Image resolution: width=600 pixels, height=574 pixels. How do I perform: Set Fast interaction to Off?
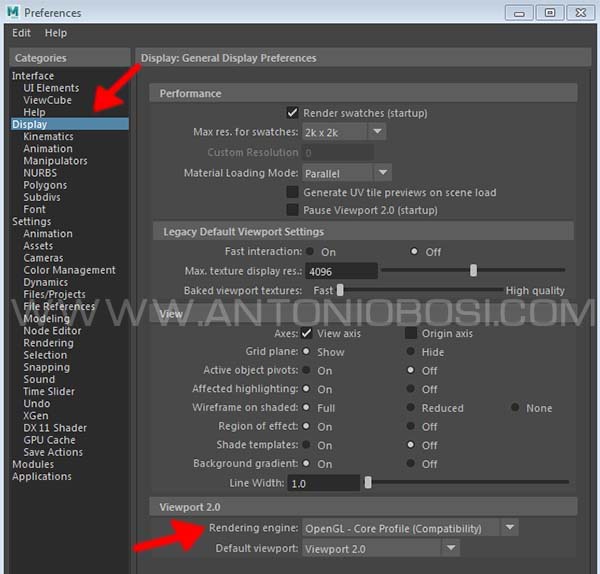[414, 251]
